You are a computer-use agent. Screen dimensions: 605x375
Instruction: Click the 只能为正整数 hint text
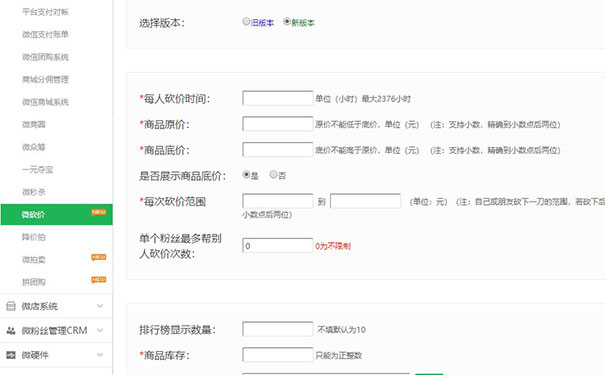click(x=339, y=356)
